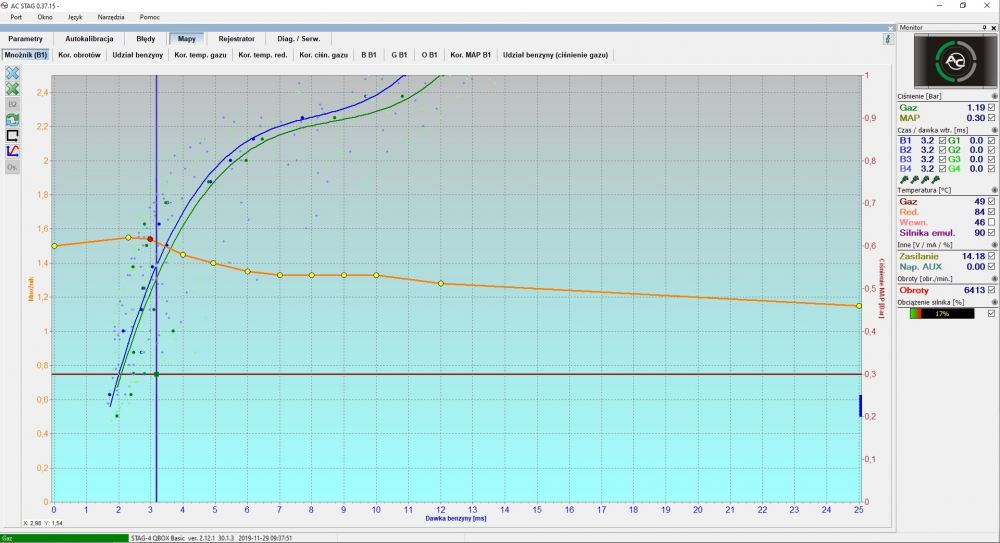1000x543 pixels.
Task: Select Udział benzyny (ciśnienie gazu) map
Action: click(x=555, y=55)
